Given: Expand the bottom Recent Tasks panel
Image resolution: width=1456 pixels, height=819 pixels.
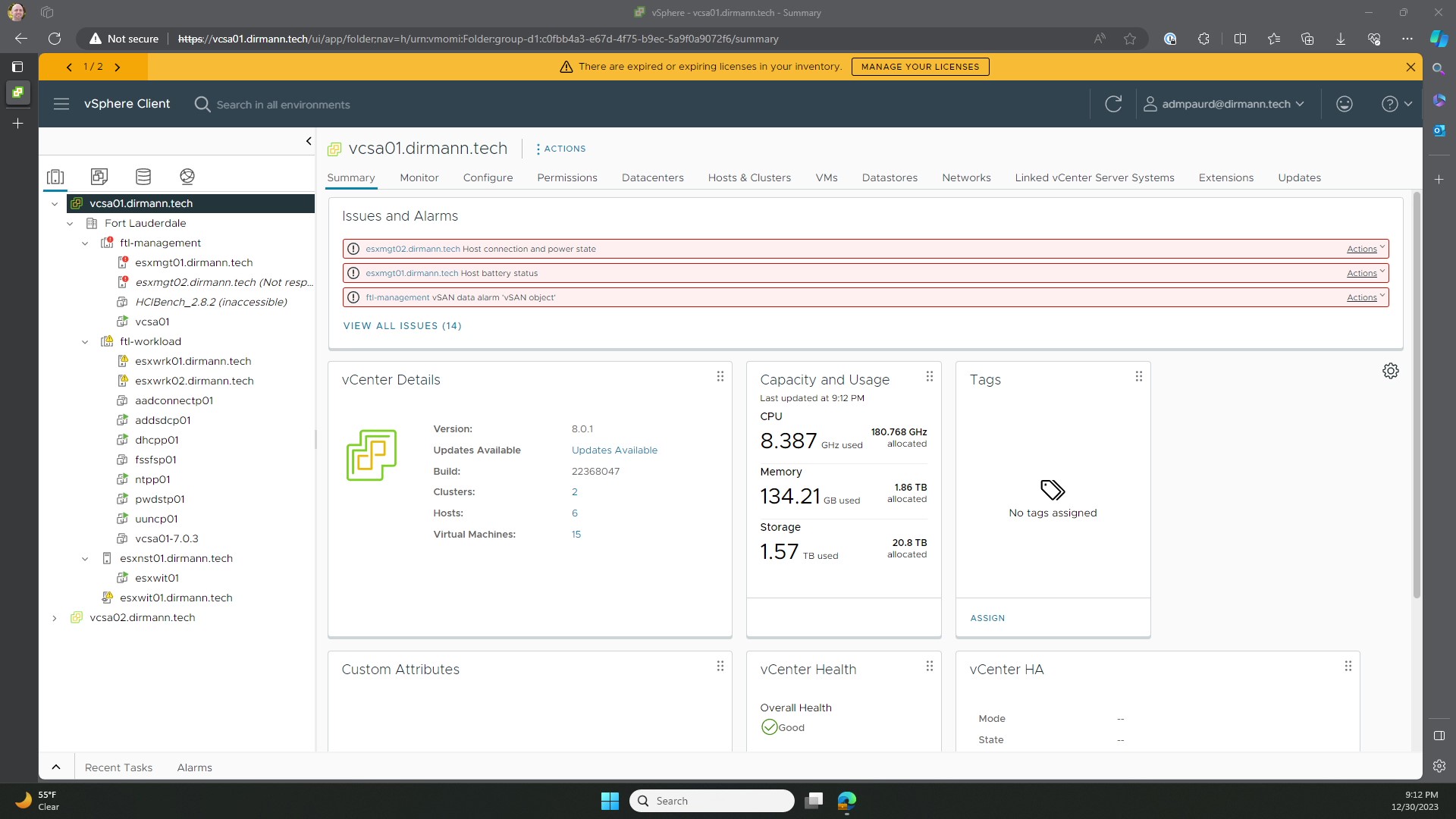Looking at the screenshot, I should pyautogui.click(x=56, y=767).
